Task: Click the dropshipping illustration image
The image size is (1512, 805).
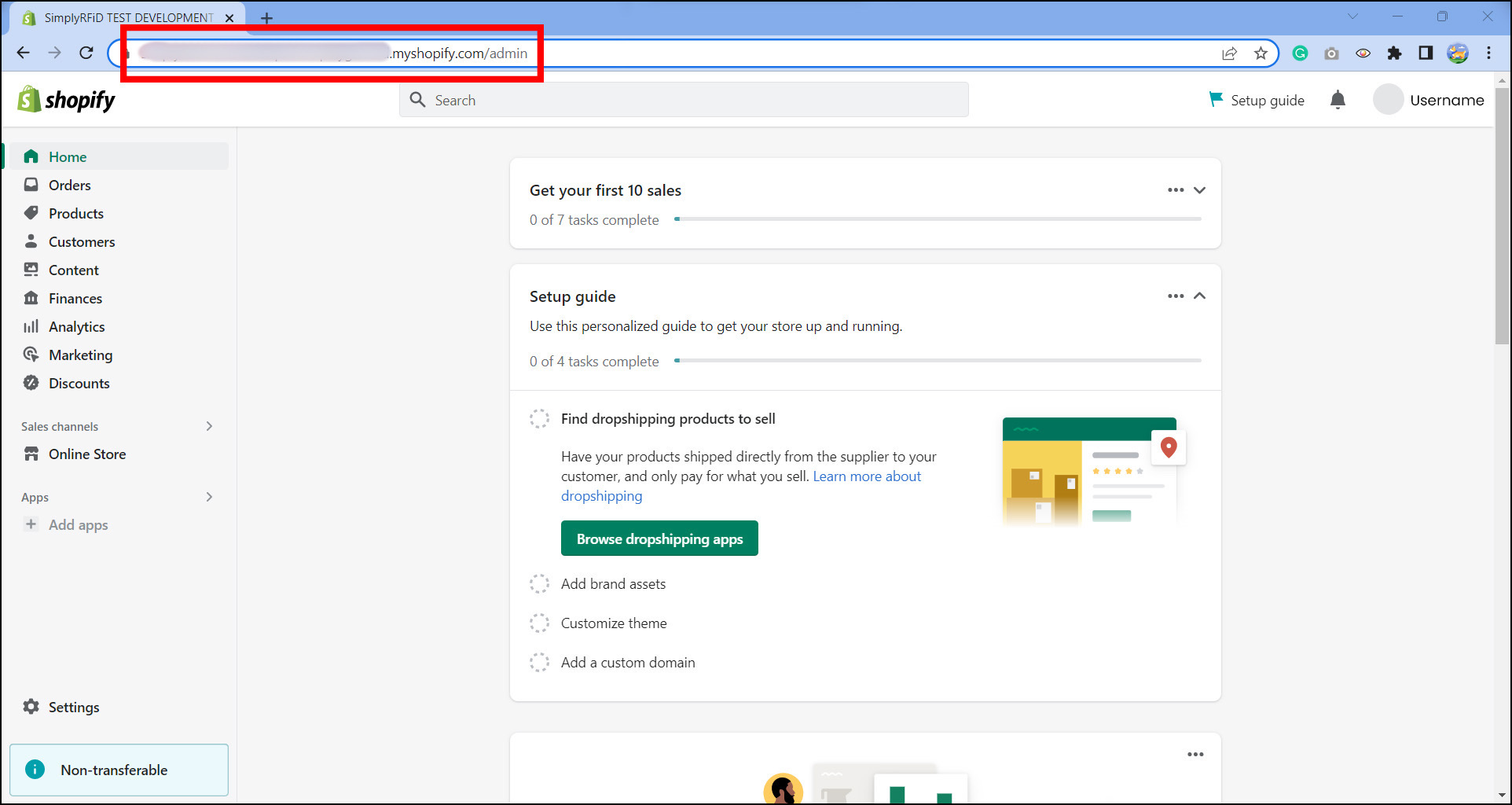Action: 1094,471
